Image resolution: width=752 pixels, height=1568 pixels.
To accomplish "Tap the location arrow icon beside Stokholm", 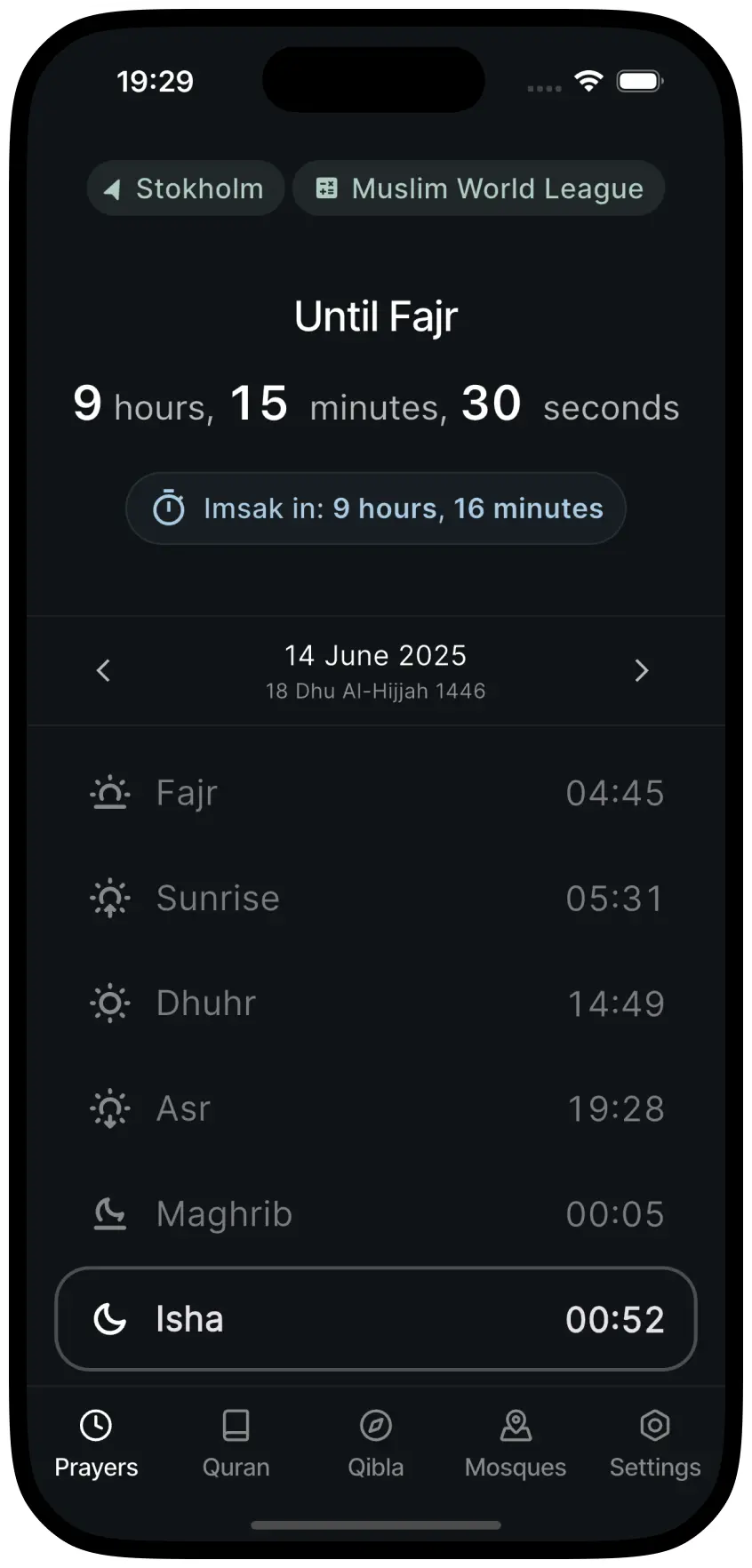I will point(112,189).
